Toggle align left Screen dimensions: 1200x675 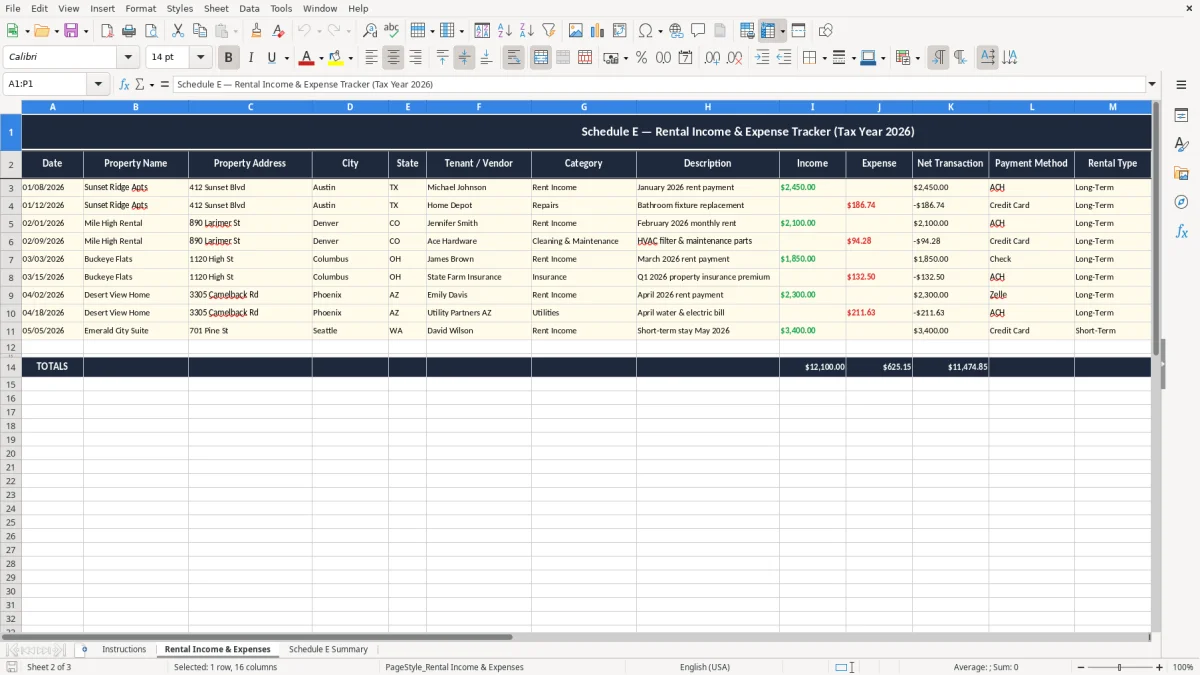click(371, 58)
